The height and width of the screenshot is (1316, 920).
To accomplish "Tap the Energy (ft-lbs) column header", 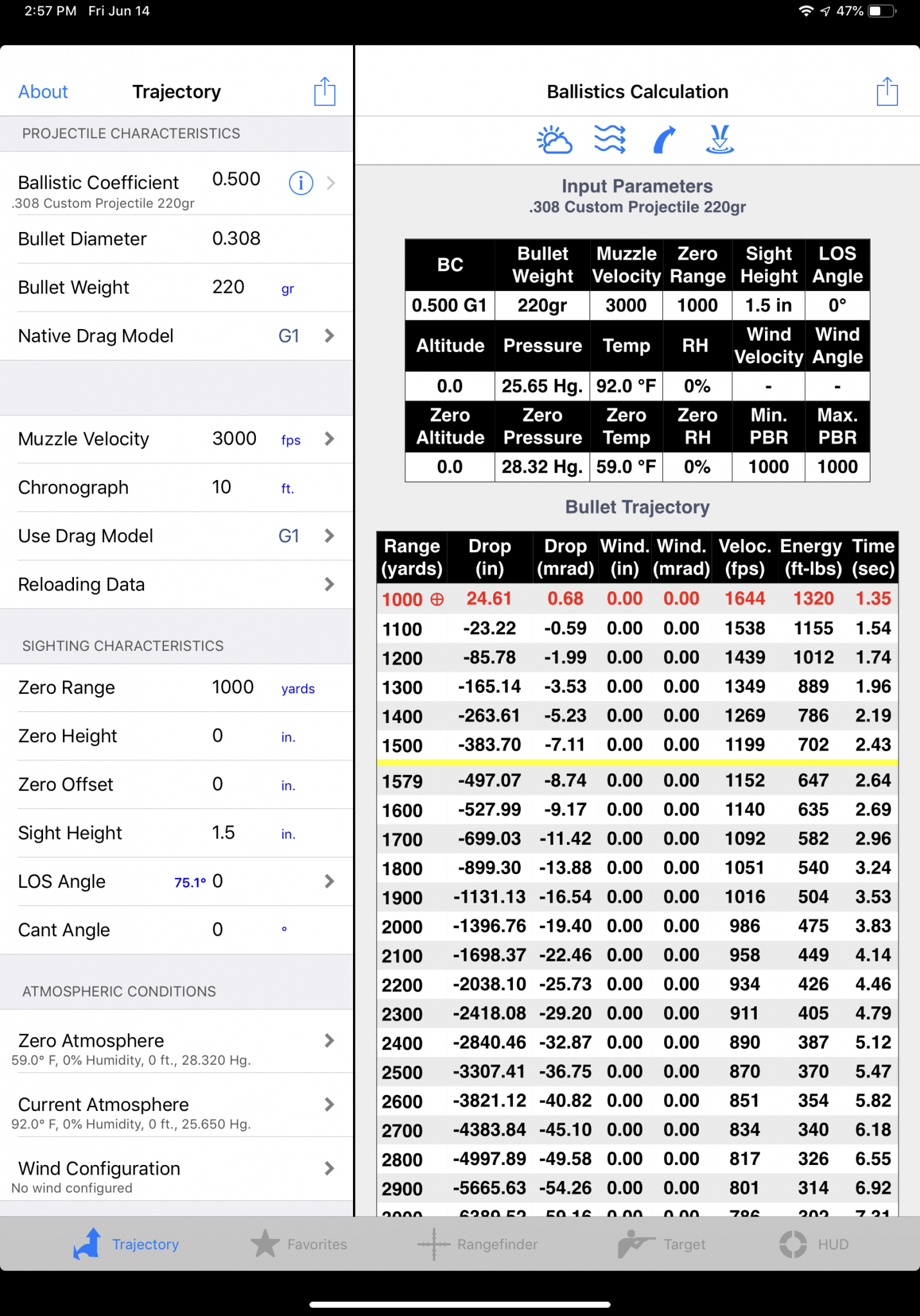I will pyautogui.click(x=813, y=557).
